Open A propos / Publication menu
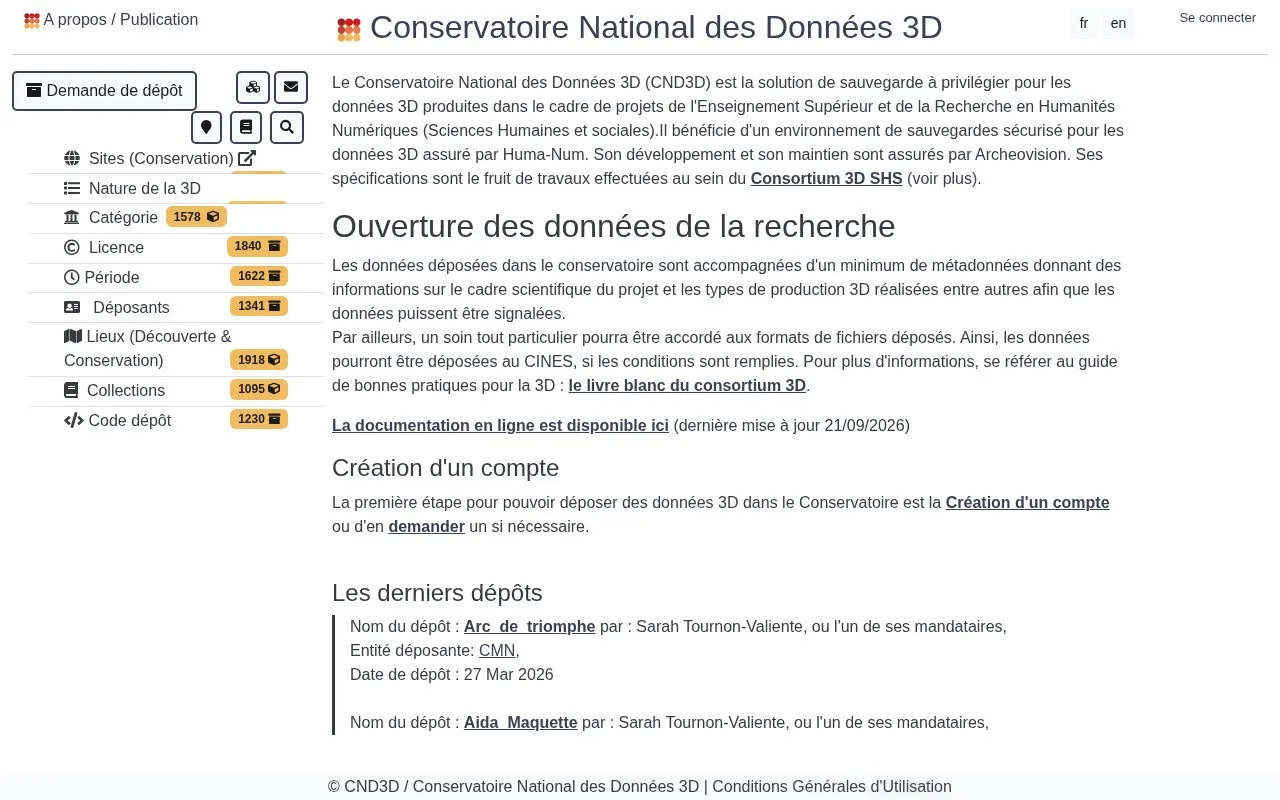 [x=120, y=19]
